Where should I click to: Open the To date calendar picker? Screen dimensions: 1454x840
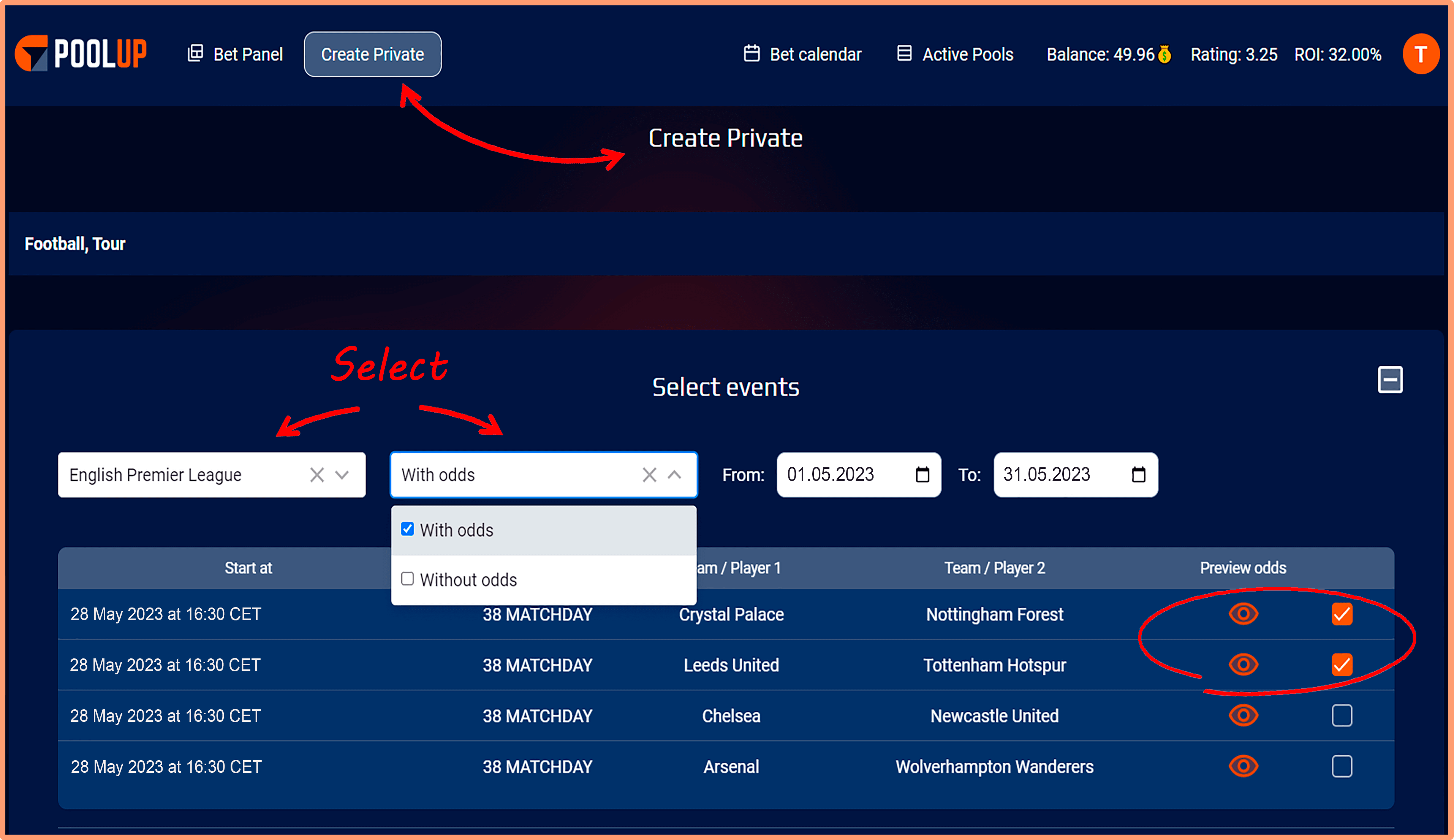click(1139, 474)
